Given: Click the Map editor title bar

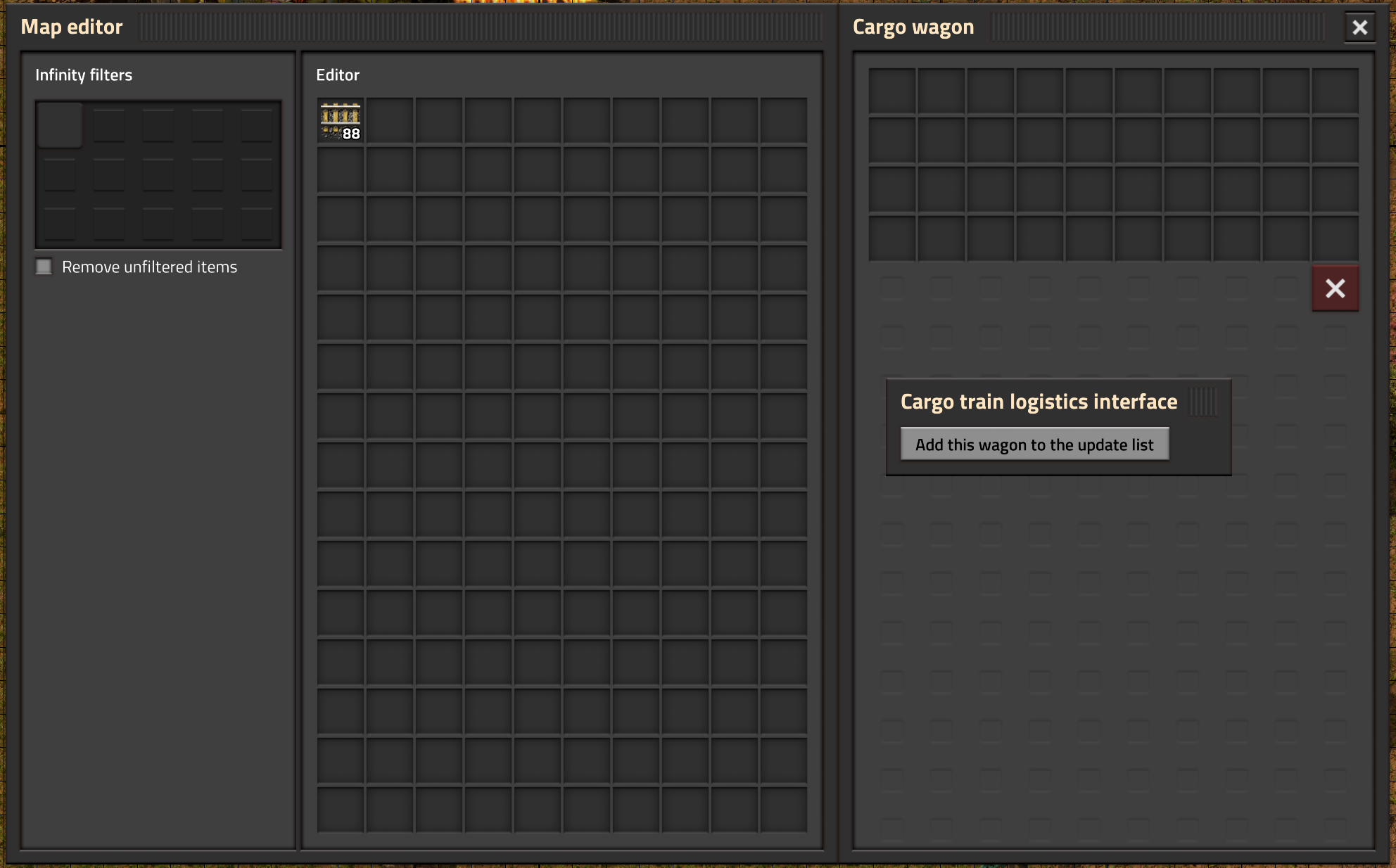Looking at the screenshot, I should [x=72, y=26].
